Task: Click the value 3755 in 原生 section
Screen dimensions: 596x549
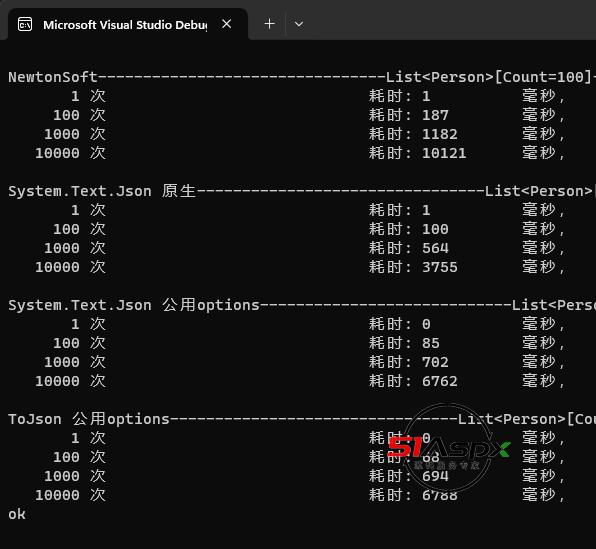Action: click(439, 267)
